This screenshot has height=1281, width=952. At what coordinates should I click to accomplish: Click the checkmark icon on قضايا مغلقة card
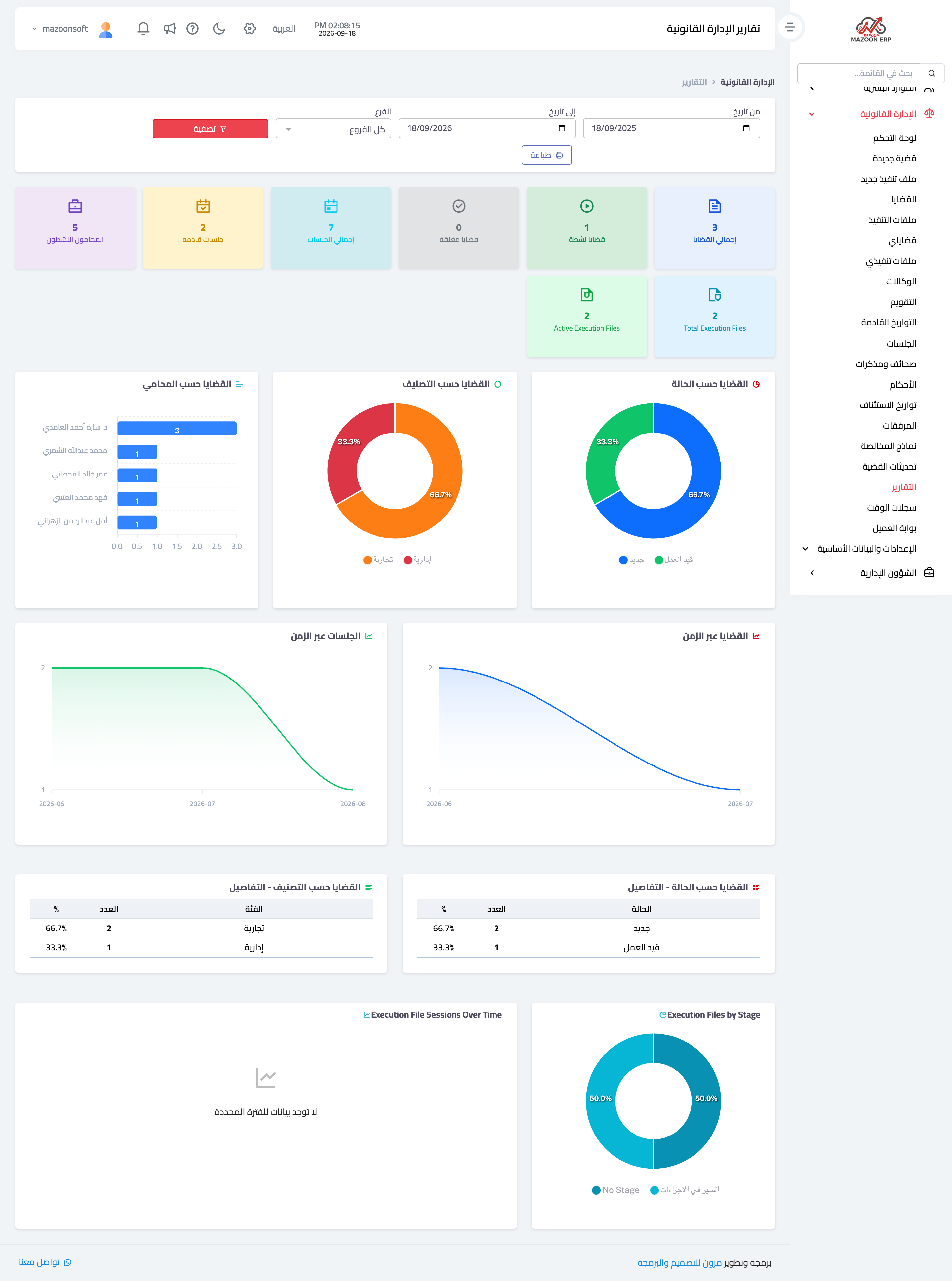[459, 206]
